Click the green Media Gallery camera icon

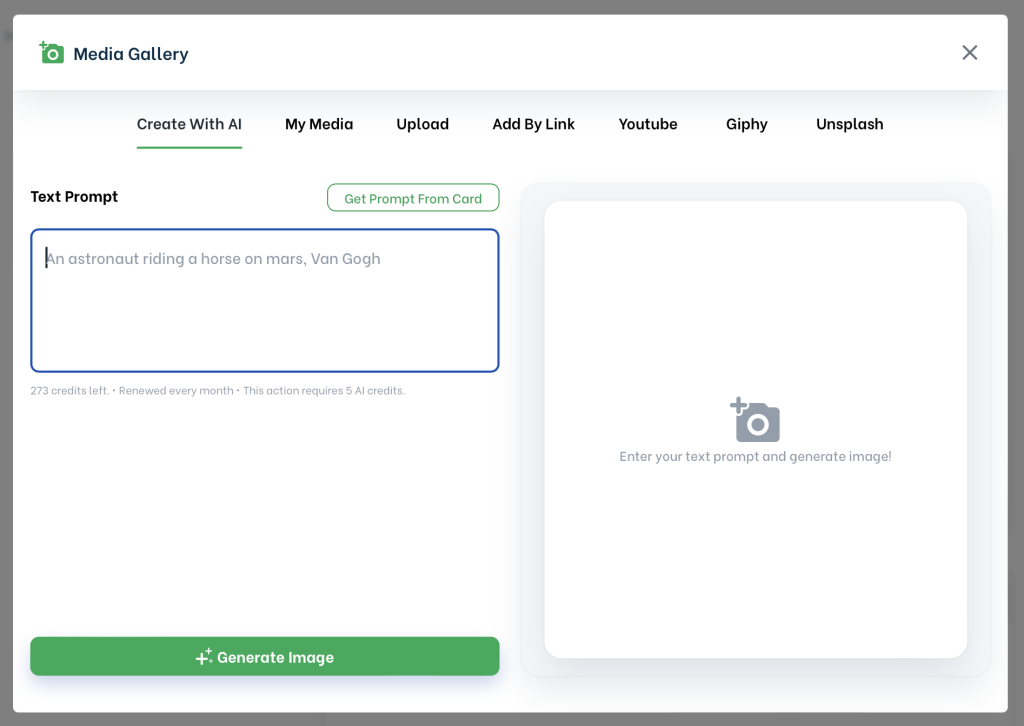51,53
